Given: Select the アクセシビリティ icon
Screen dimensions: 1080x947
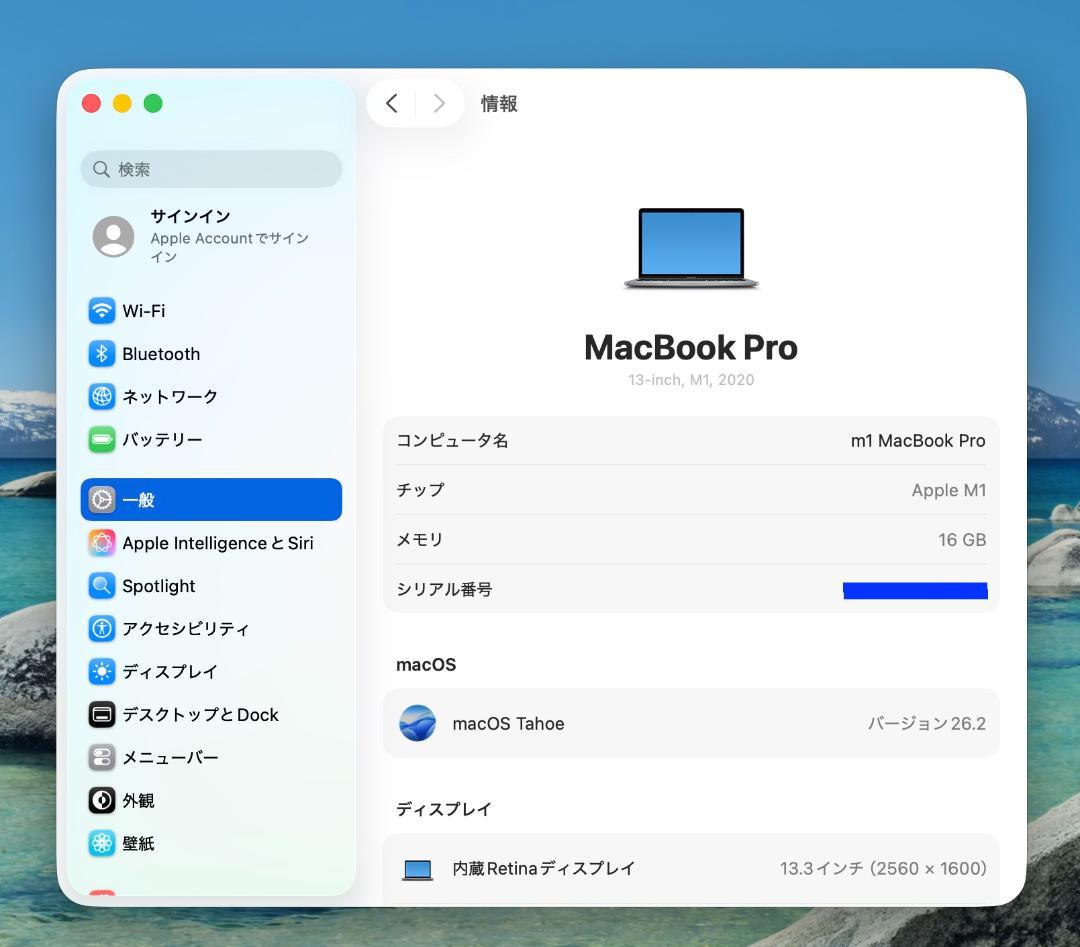Looking at the screenshot, I should point(101,629).
